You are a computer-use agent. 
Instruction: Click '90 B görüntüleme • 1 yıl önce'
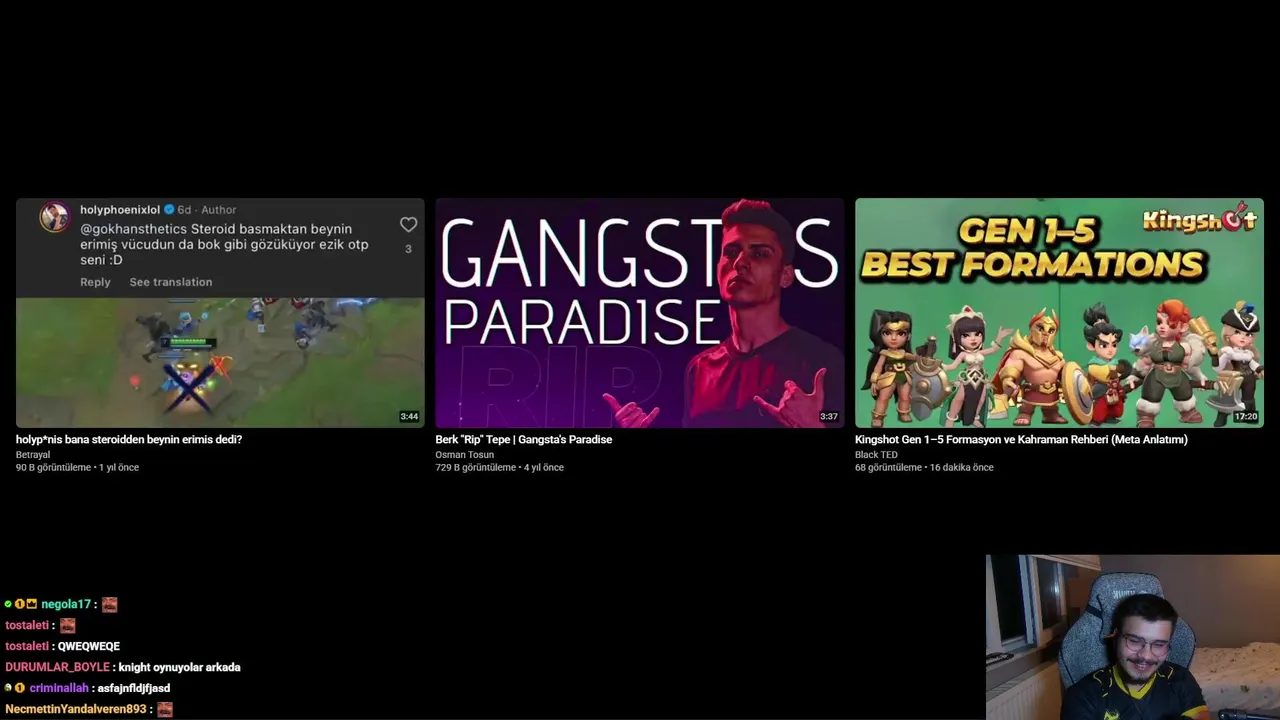point(77,467)
